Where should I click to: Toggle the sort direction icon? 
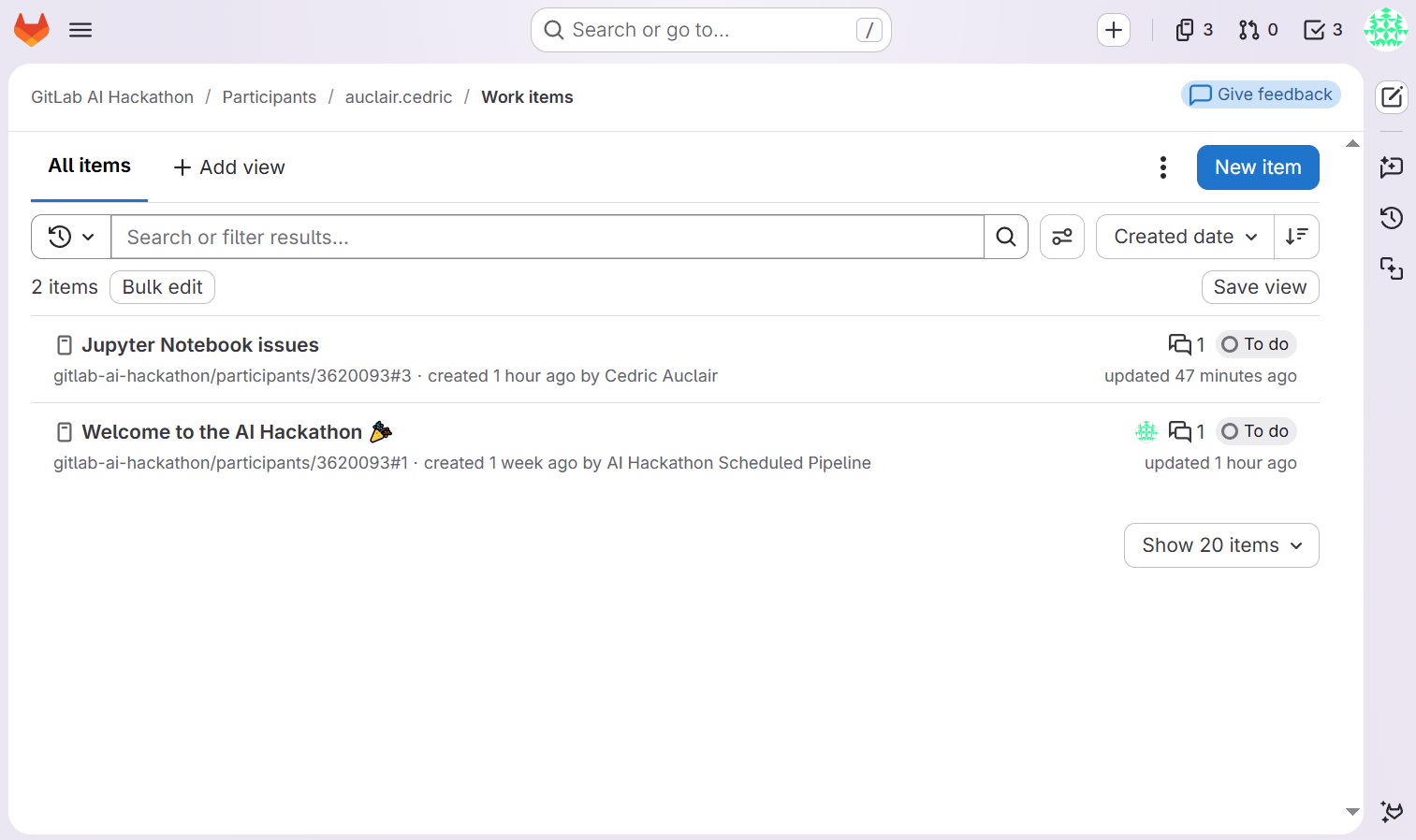coord(1296,237)
